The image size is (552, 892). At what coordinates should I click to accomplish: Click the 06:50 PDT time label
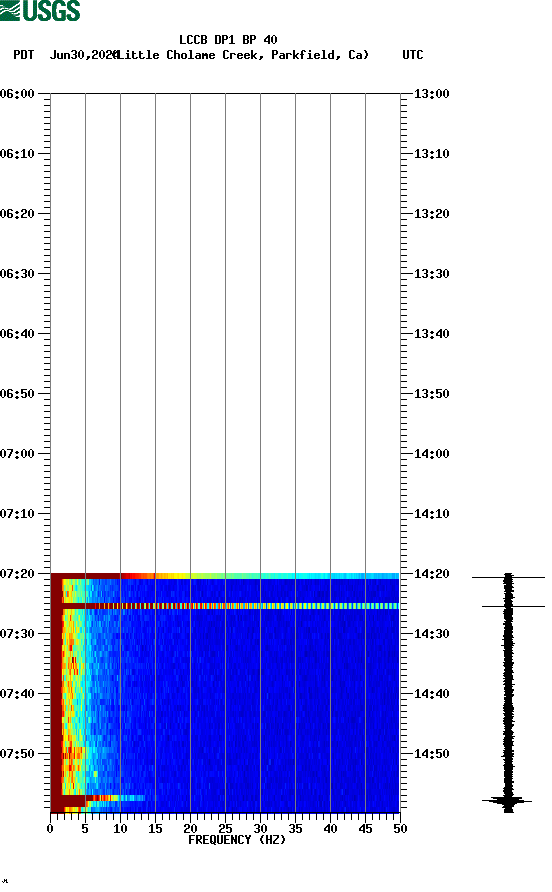click(18, 394)
